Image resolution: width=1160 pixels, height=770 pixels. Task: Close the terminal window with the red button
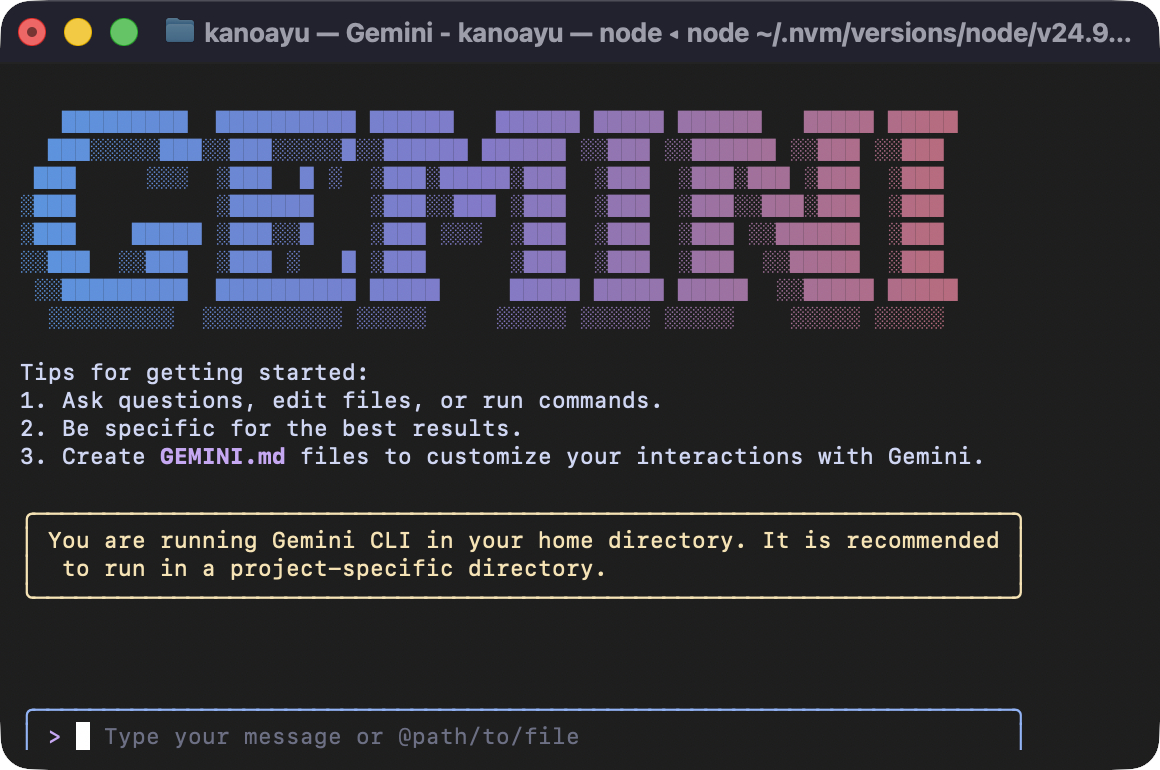pos(32,32)
